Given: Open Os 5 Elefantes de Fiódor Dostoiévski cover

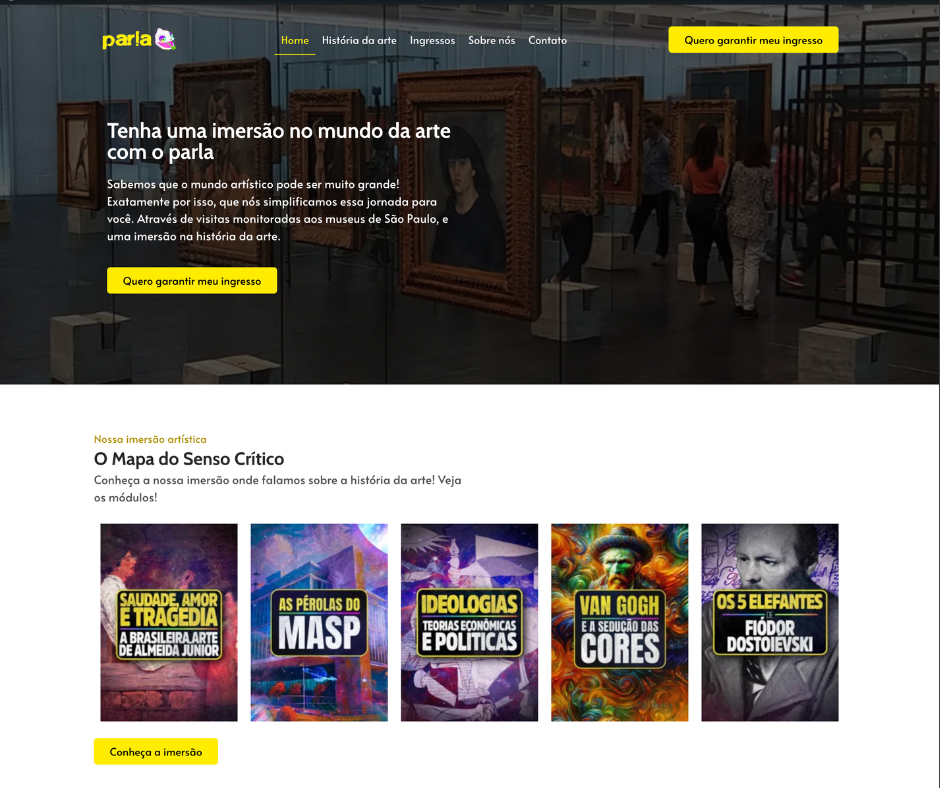Looking at the screenshot, I should (x=770, y=622).
